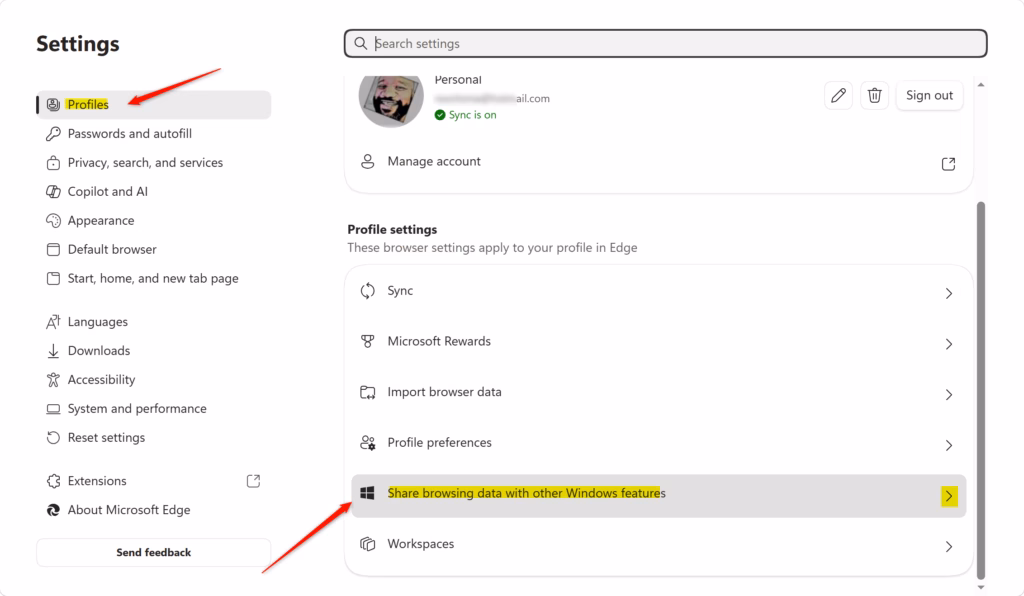
Task: Click the Microsoft Rewards trophy icon
Action: point(368,341)
